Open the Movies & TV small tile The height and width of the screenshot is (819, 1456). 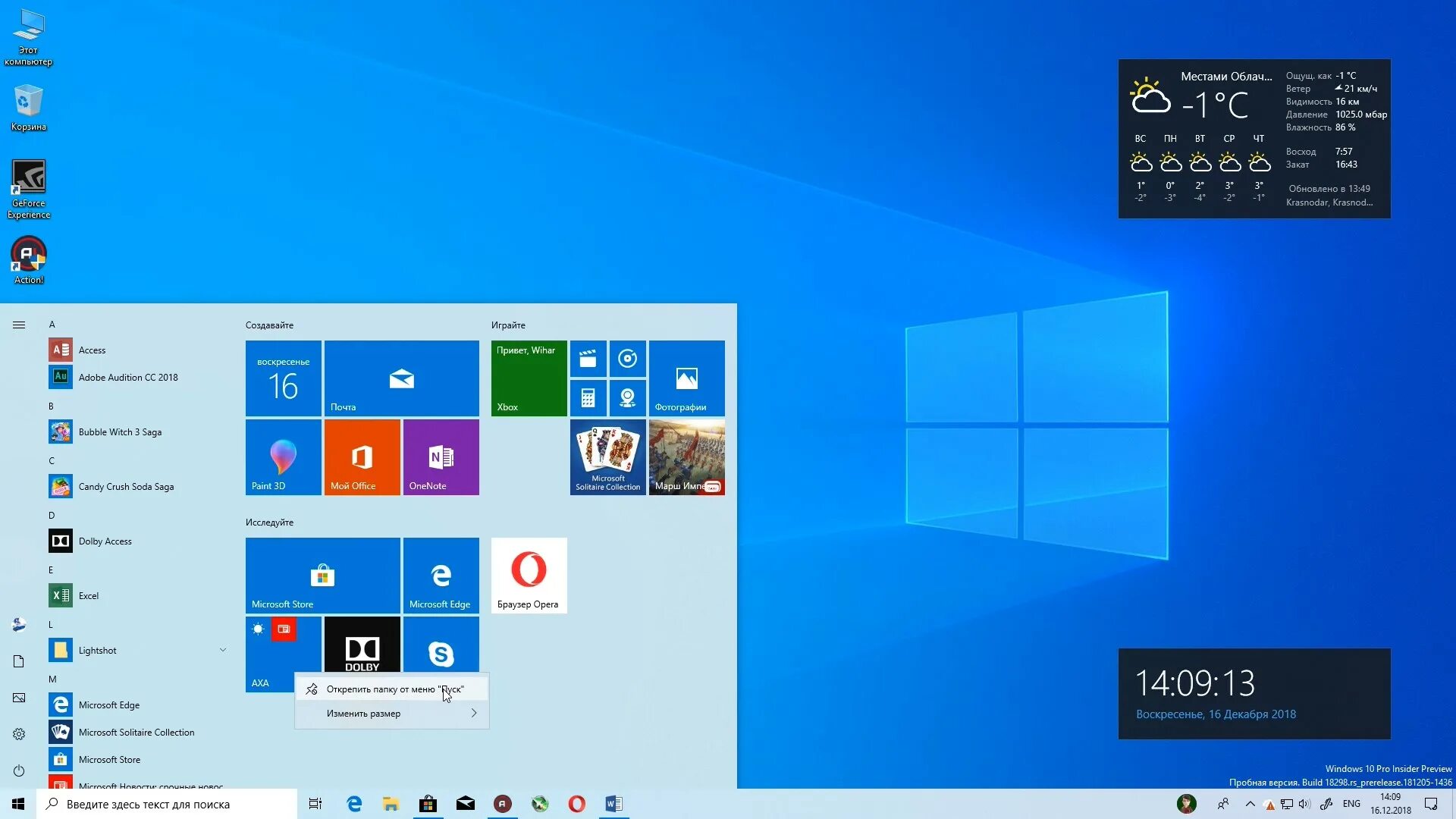coord(588,359)
